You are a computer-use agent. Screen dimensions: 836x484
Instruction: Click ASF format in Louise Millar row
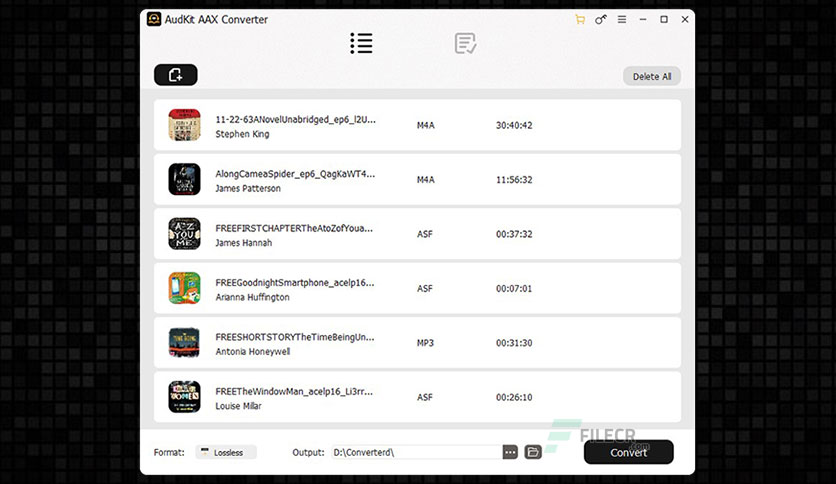point(424,397)
